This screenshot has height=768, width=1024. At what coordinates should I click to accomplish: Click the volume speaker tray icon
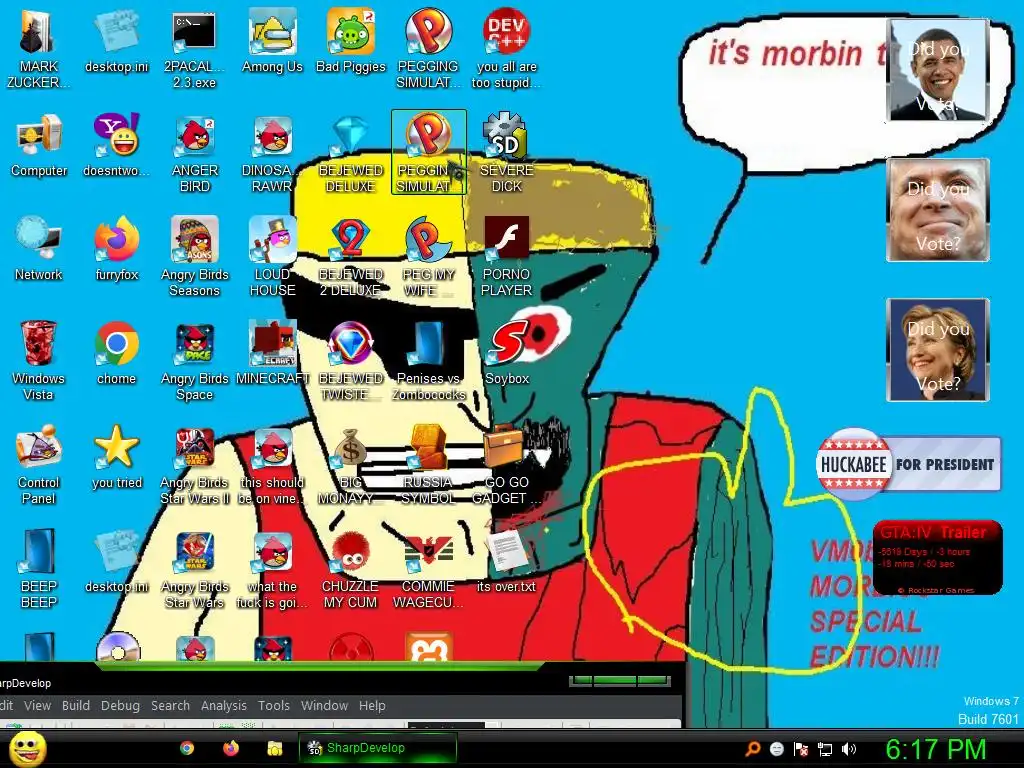tap(849, 749)
